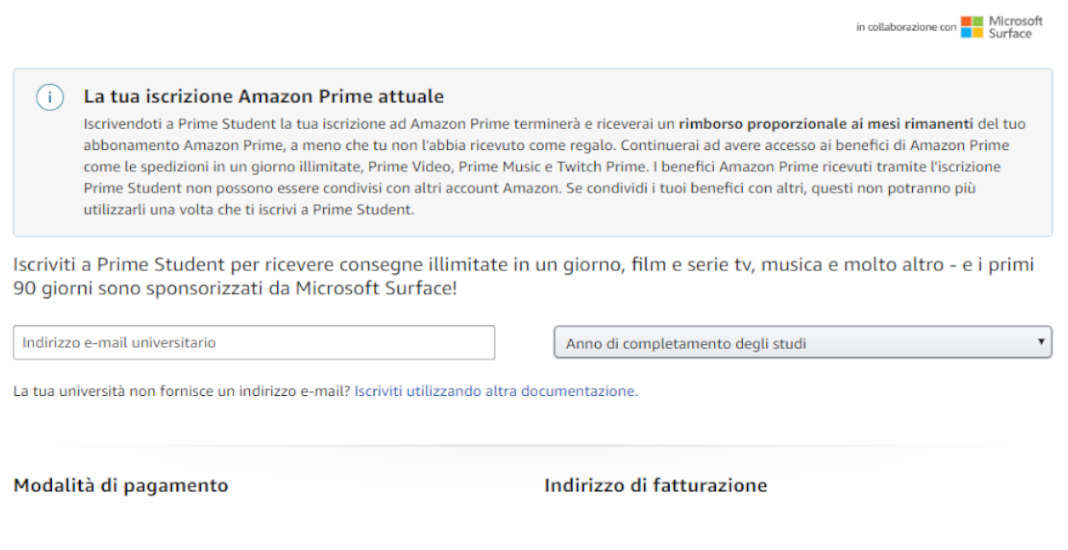The image size is (1068, 550).
Task: Open 'Iscriviti utilizzando altra documentazione' link
Action: [x=496, y=391]
